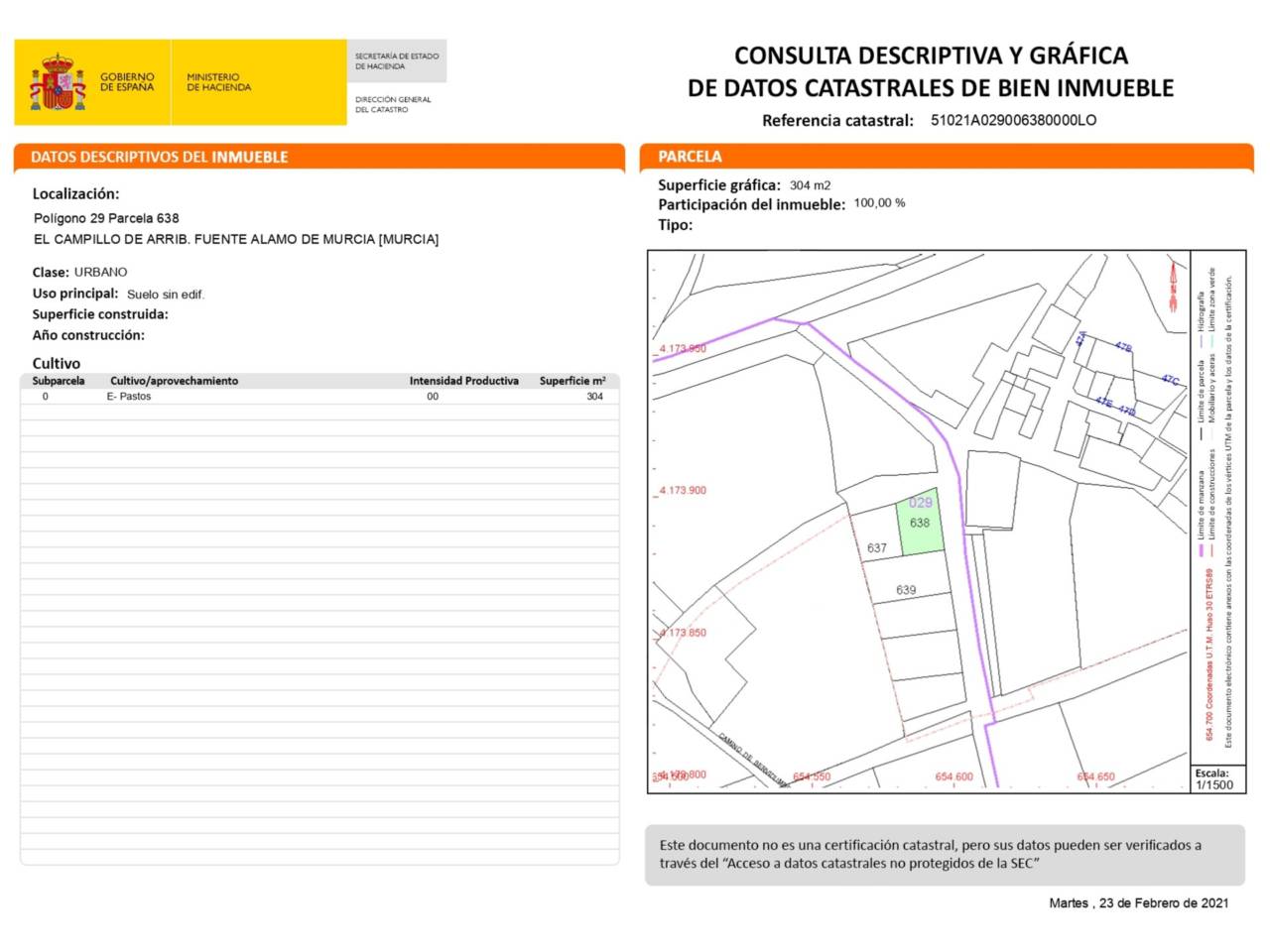This screenshot has height=952, width=1270.
Task: Click the Año construcción label
Action: click(x=88, y=335)
